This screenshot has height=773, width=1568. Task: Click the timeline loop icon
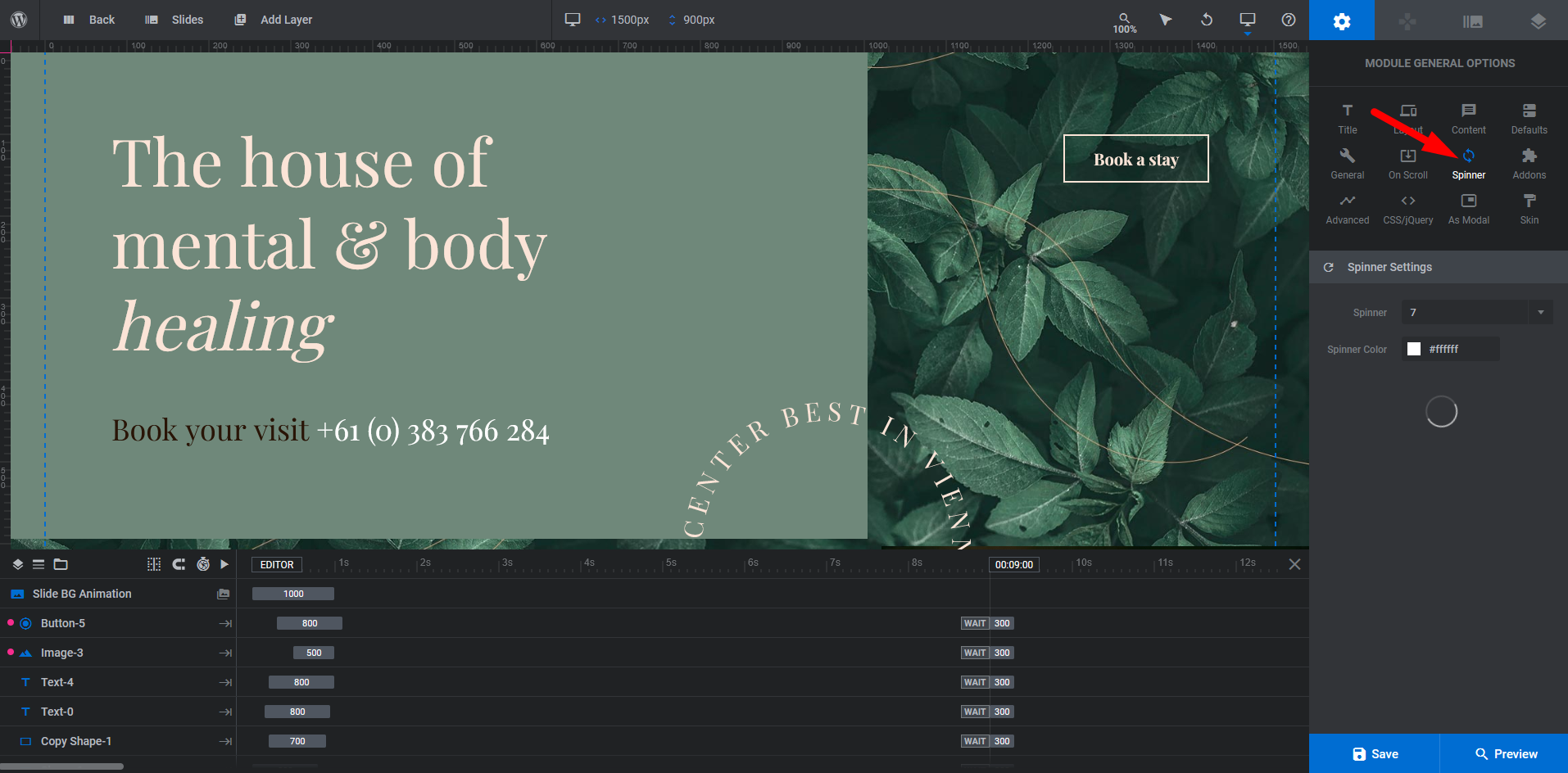point(179,564)
